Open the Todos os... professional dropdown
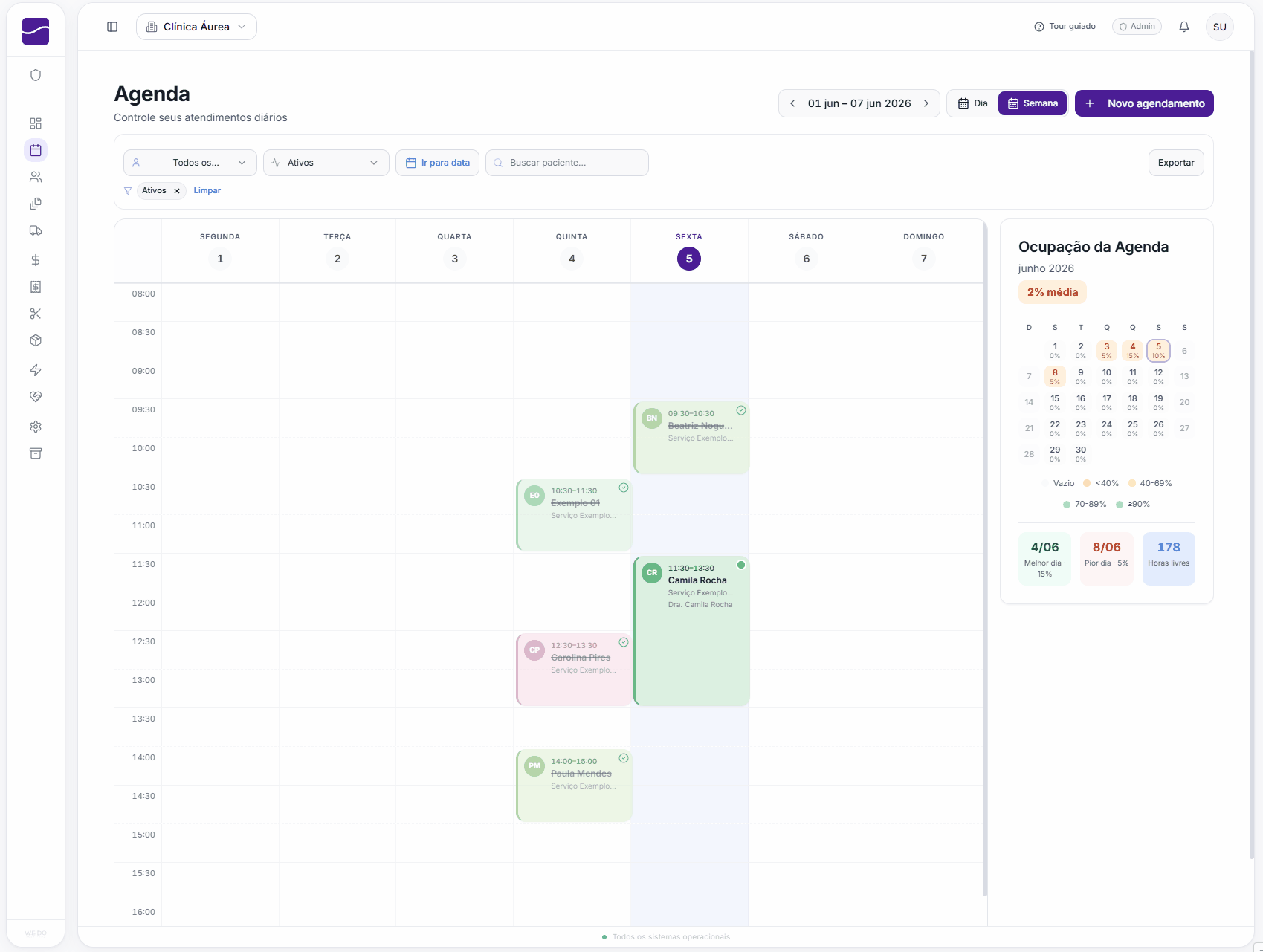Viewport: 1263px width, 952px height. 190,163
